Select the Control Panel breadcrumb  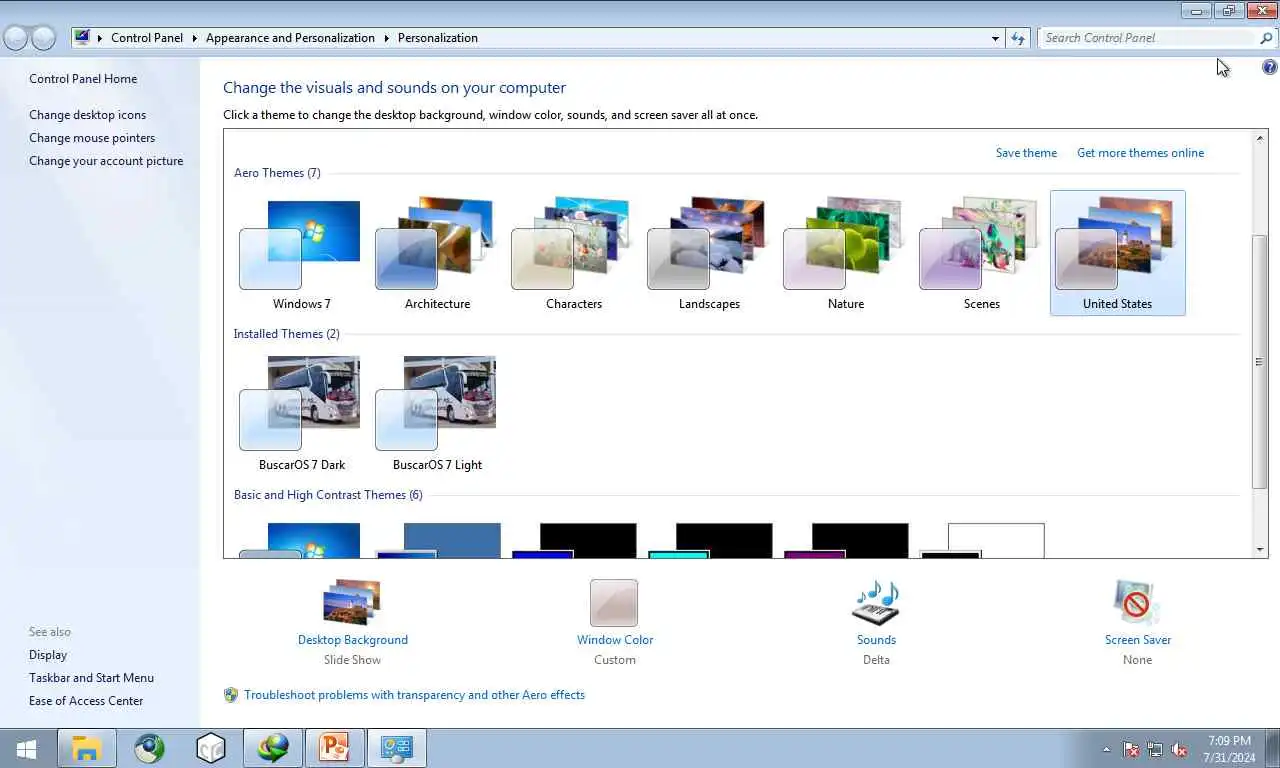[147, 38]
